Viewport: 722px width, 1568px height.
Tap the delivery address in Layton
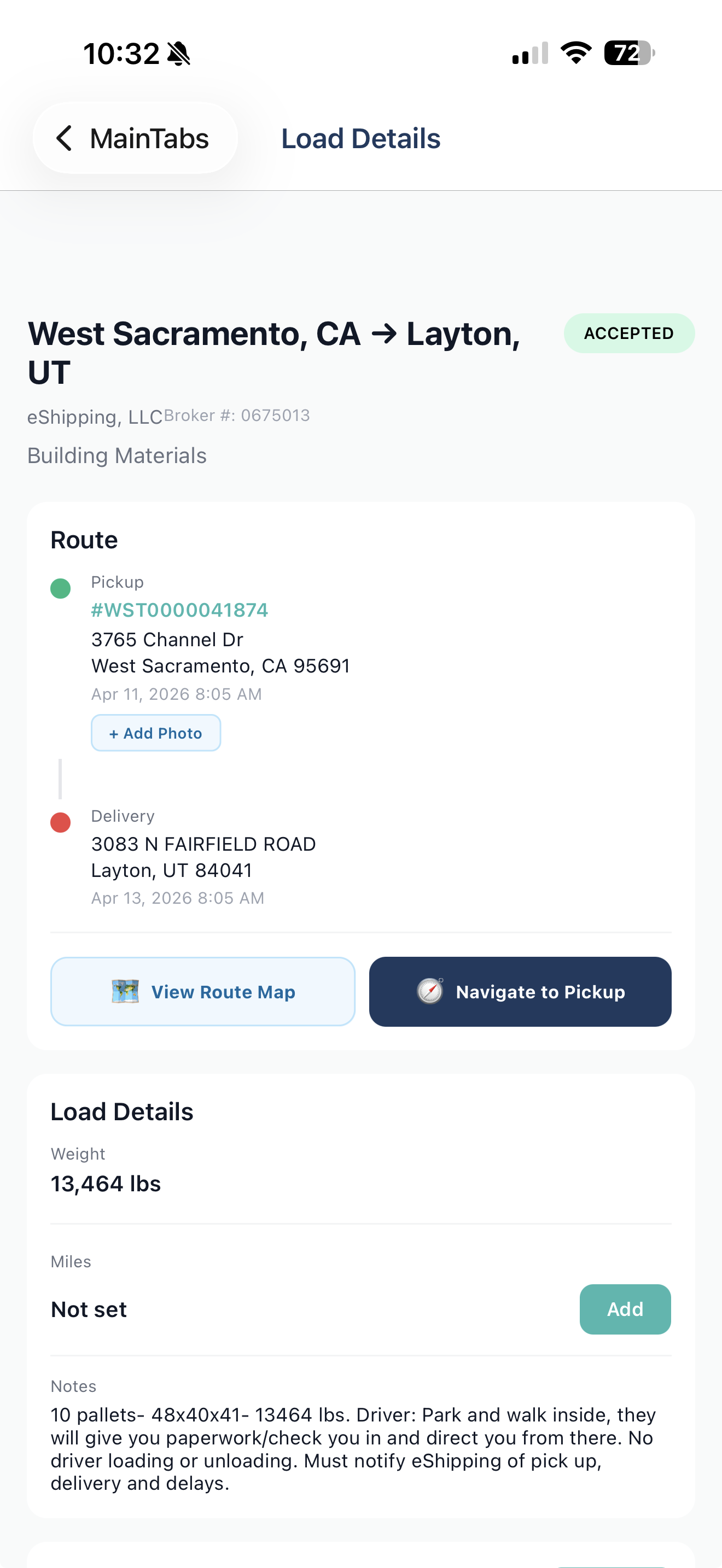[x=203, y=856]
